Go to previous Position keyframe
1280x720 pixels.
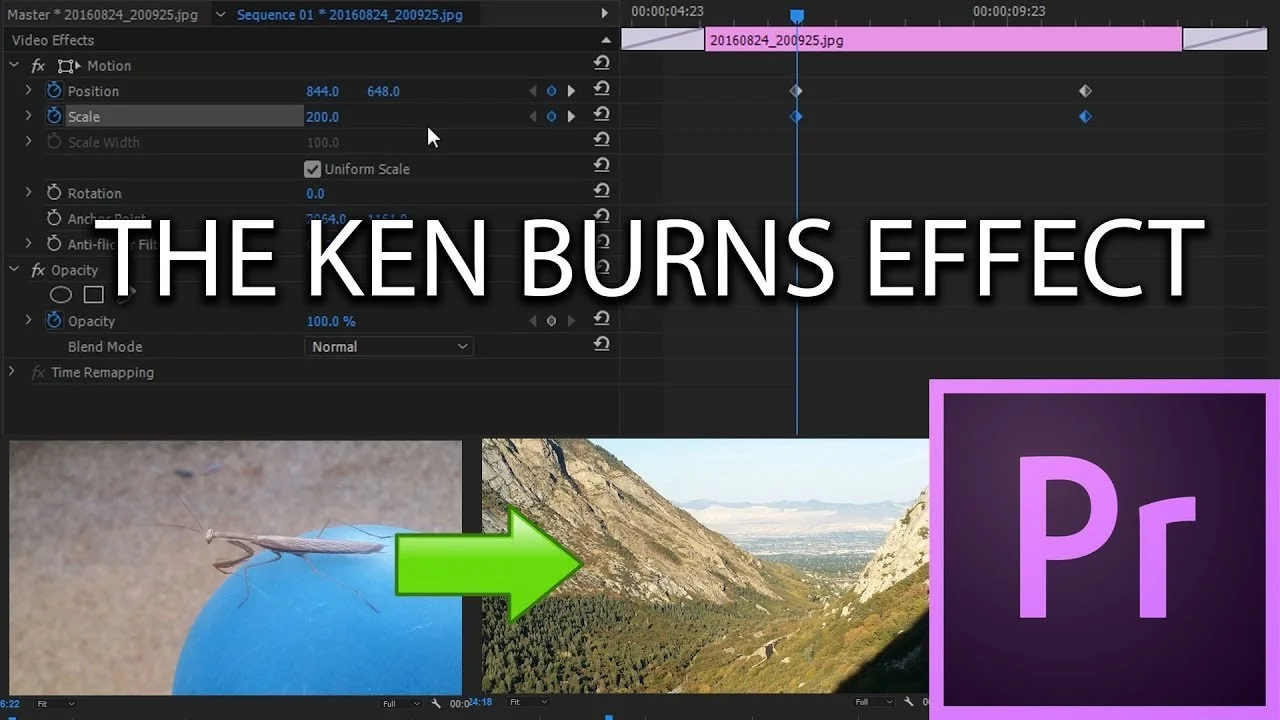[533, 91]
